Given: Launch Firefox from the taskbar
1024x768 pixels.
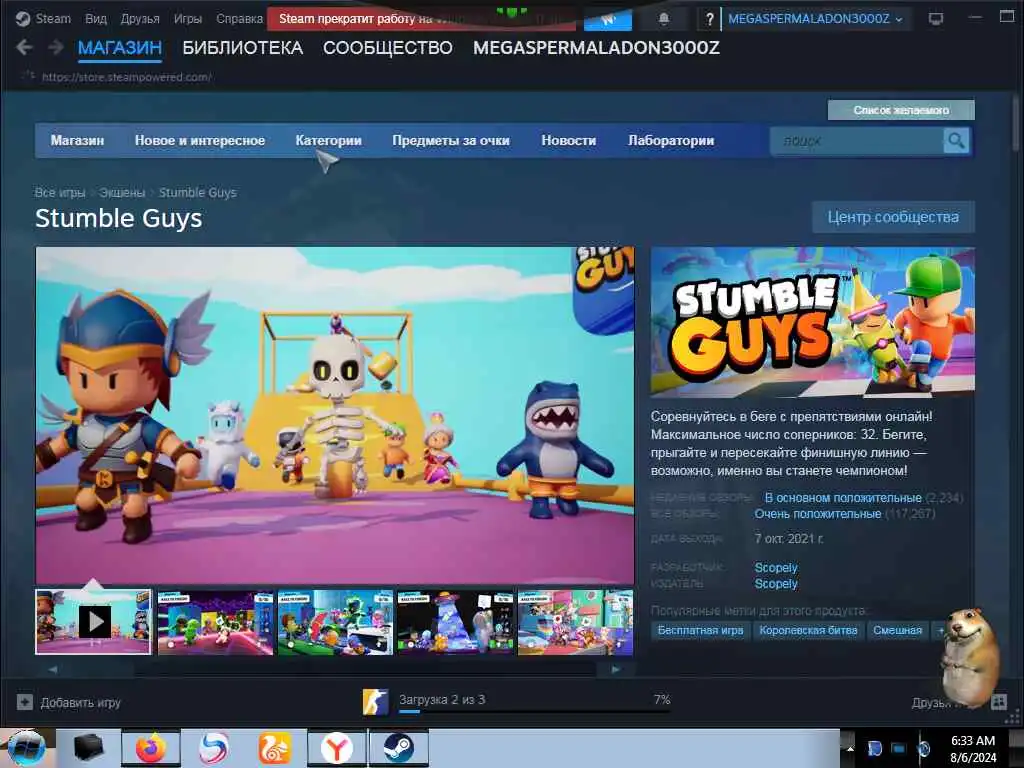Looking at the screenshot, I should (x=151, y=748).
